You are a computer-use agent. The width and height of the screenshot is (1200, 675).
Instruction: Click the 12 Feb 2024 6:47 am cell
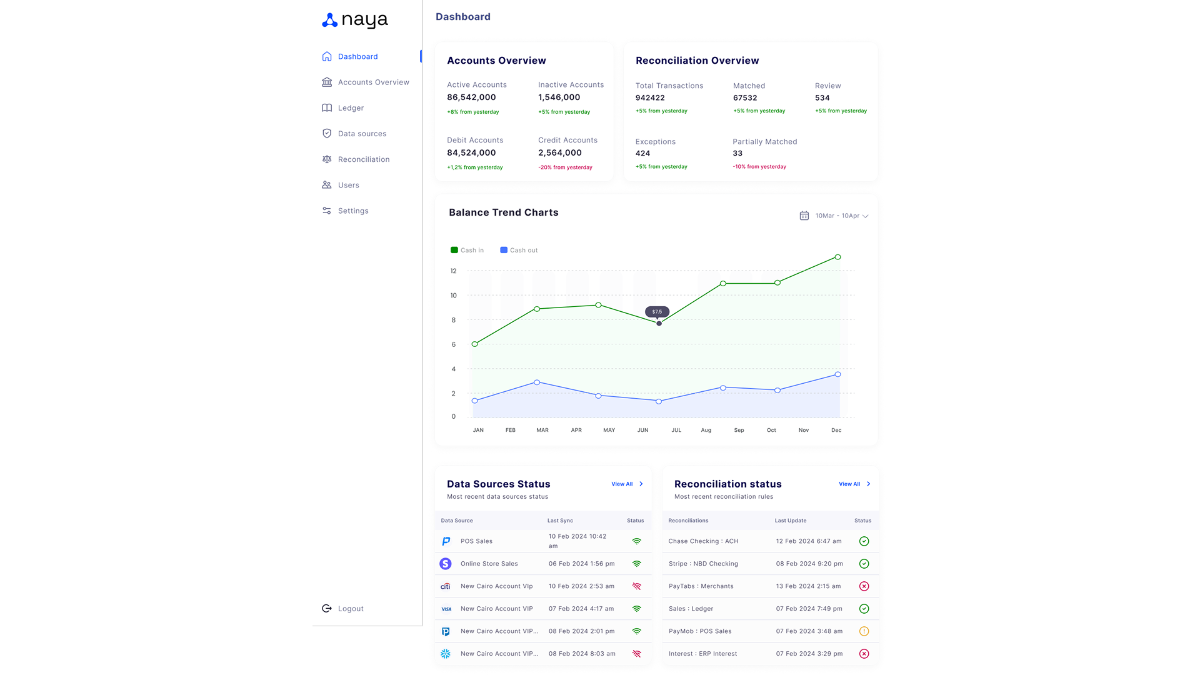tap(808, 541)
